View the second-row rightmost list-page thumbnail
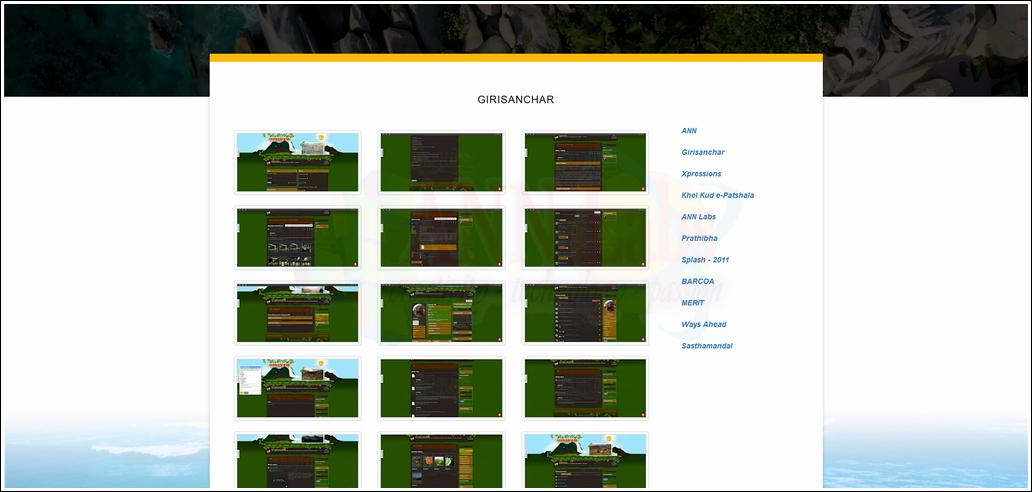This screenshot has height=492, width=1032. (585, 237)
